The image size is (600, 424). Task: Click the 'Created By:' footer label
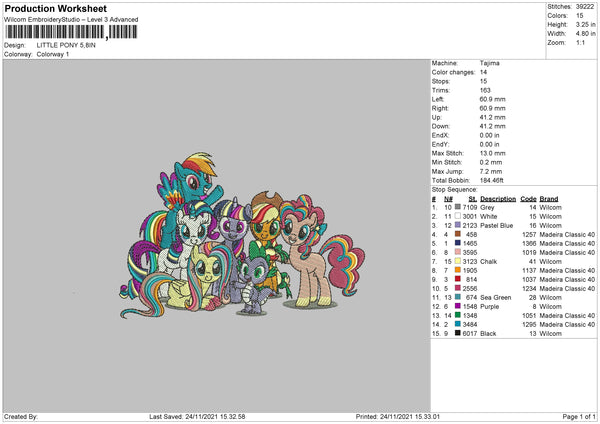[21, 417]
